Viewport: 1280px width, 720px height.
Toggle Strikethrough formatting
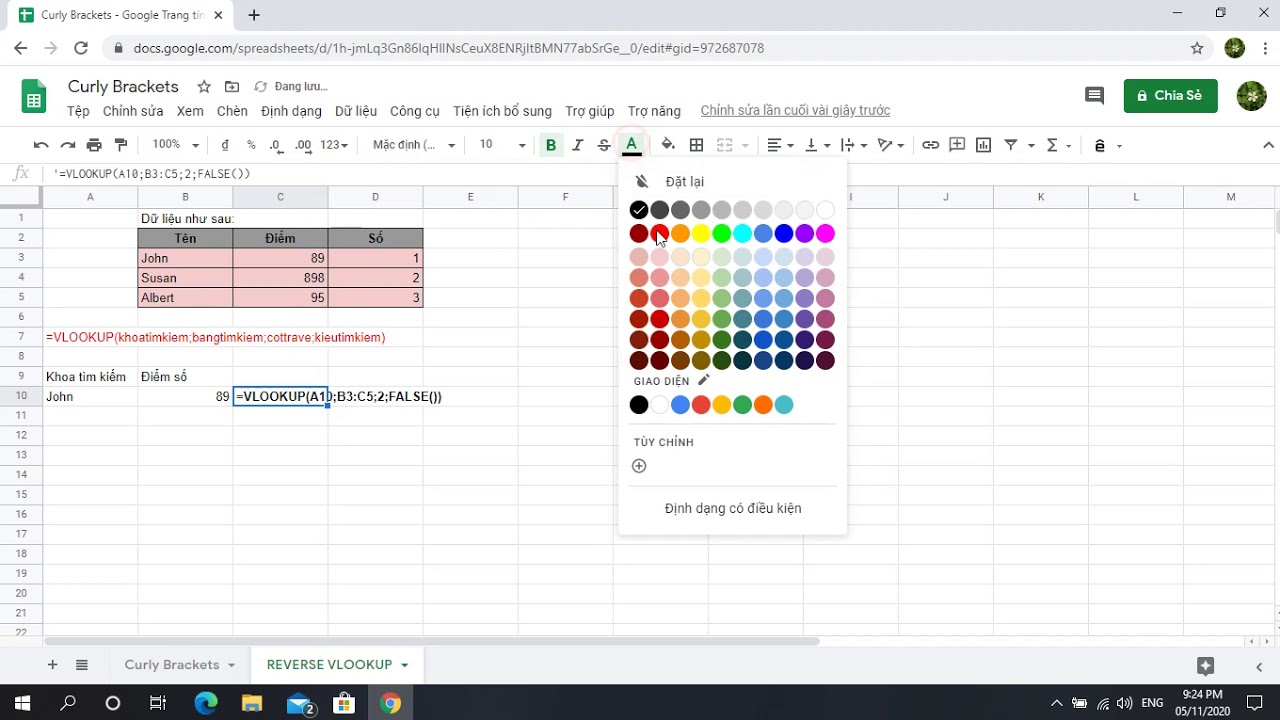604,145
